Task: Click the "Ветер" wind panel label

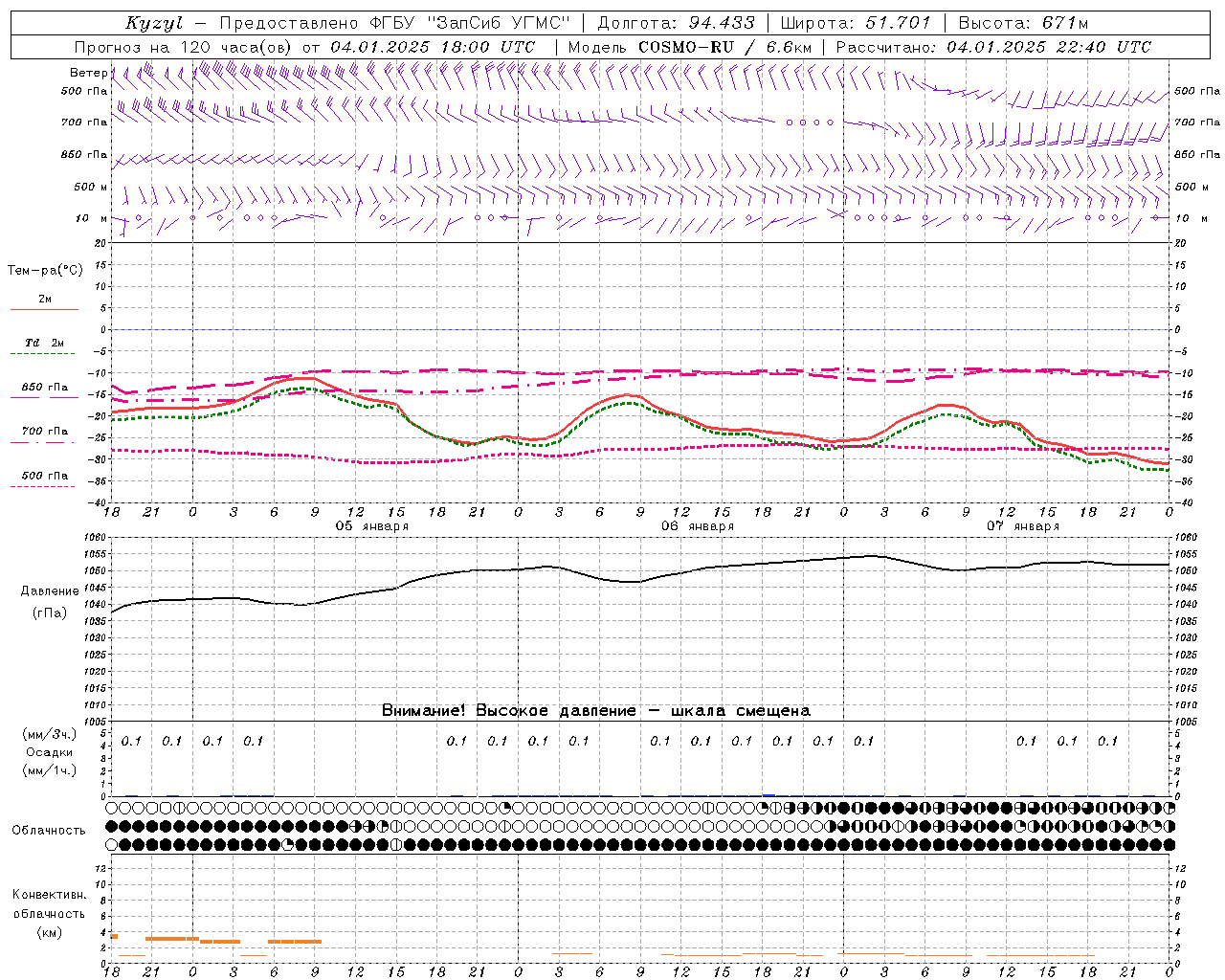Action: [89, 73]
